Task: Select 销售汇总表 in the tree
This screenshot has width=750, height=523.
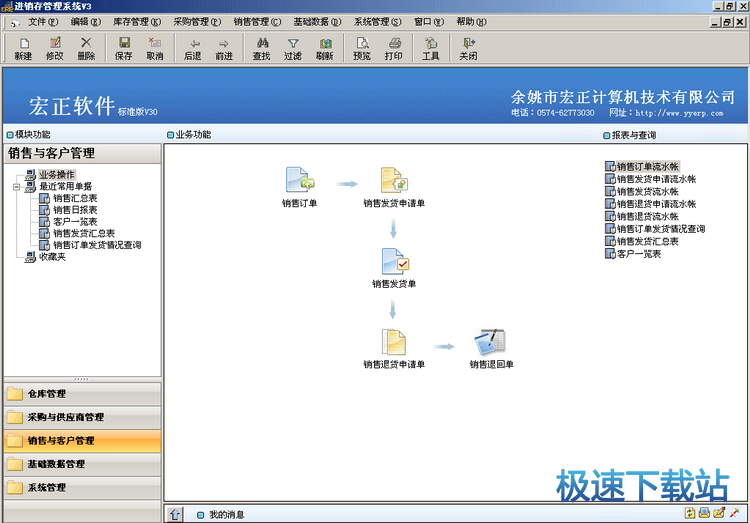Action: pos(75,198)
